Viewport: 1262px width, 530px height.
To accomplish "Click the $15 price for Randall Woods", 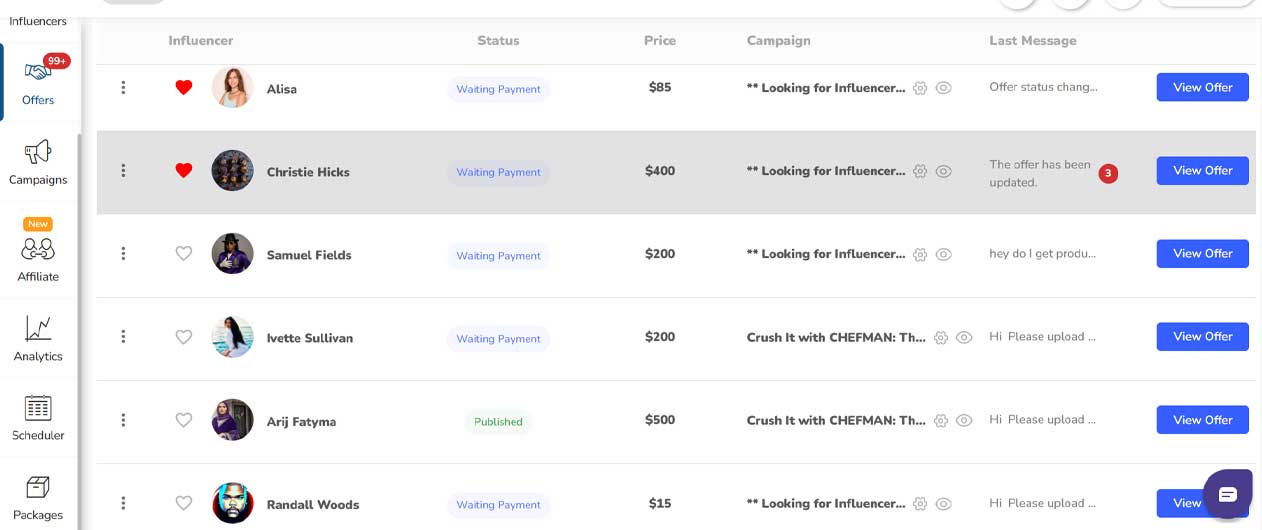I will pyautogui.click(x=660, y=503).
